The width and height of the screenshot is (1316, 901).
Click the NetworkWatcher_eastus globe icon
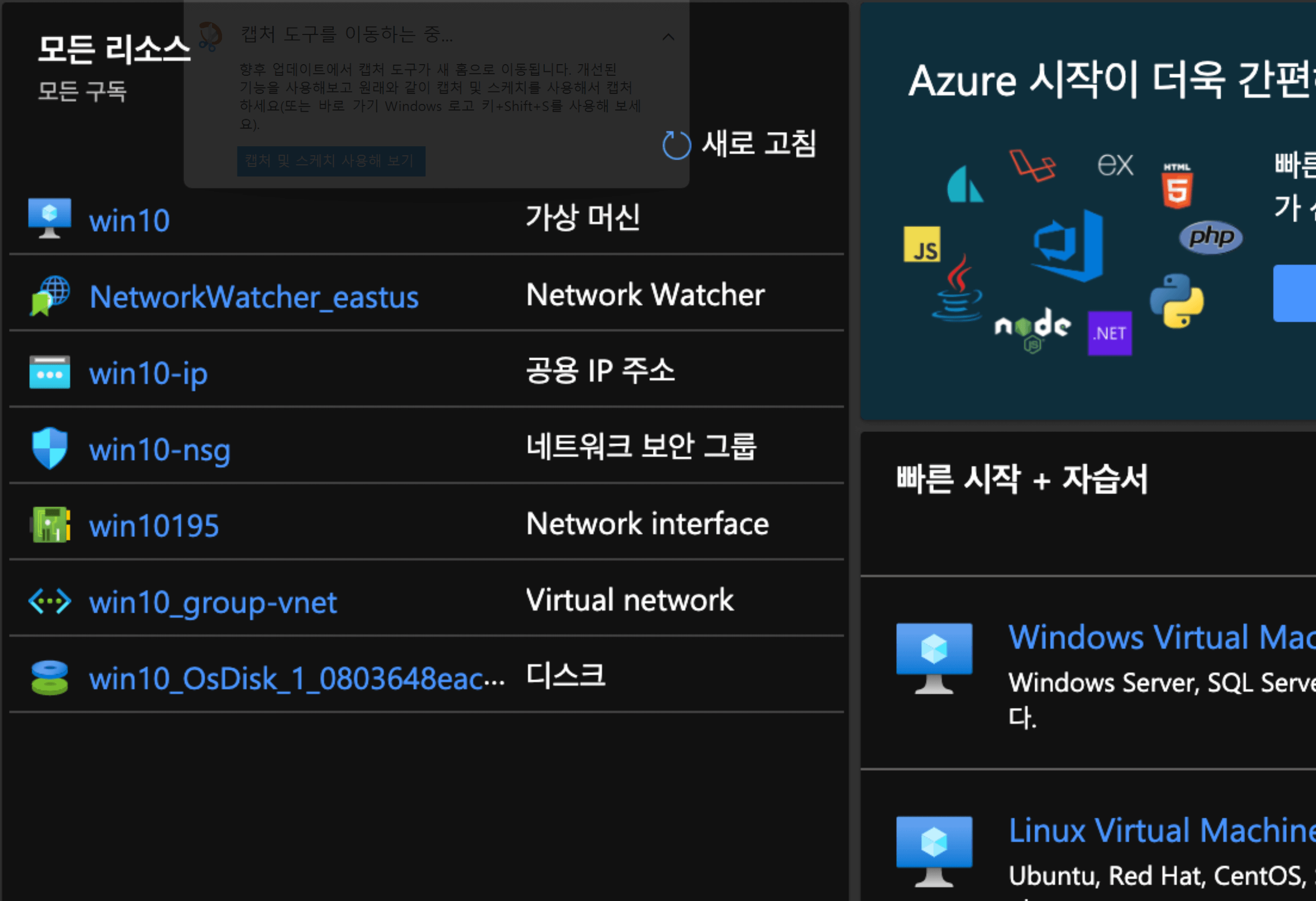pos(50,296)
